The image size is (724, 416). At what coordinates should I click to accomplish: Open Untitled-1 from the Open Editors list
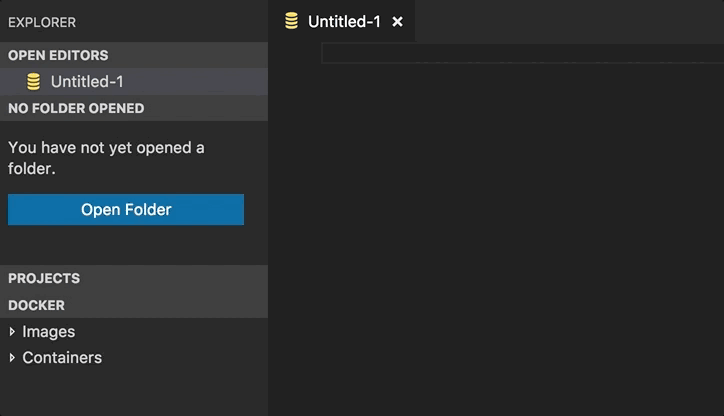[134, 82]
